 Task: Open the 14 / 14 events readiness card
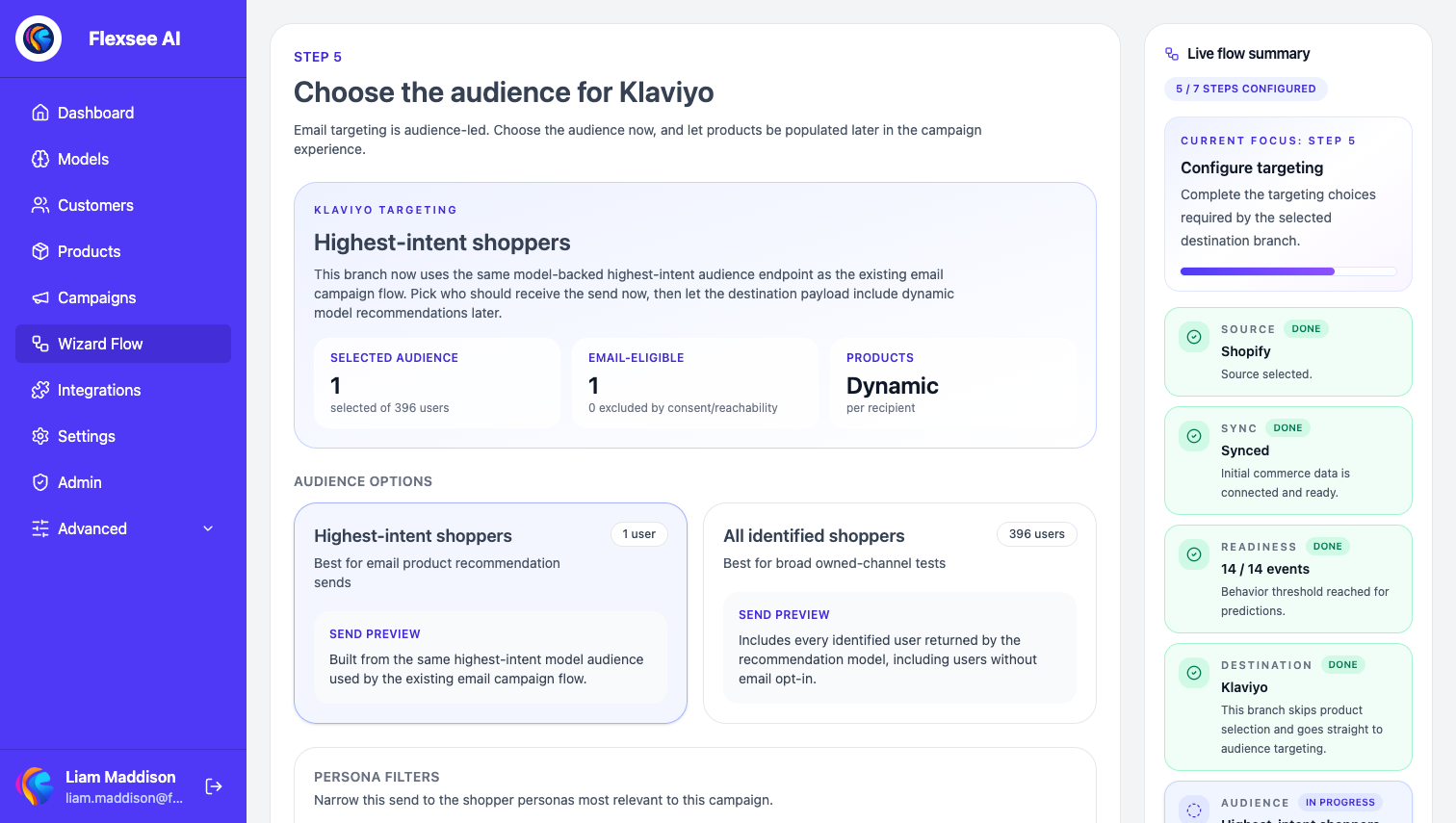[1288, 579]
